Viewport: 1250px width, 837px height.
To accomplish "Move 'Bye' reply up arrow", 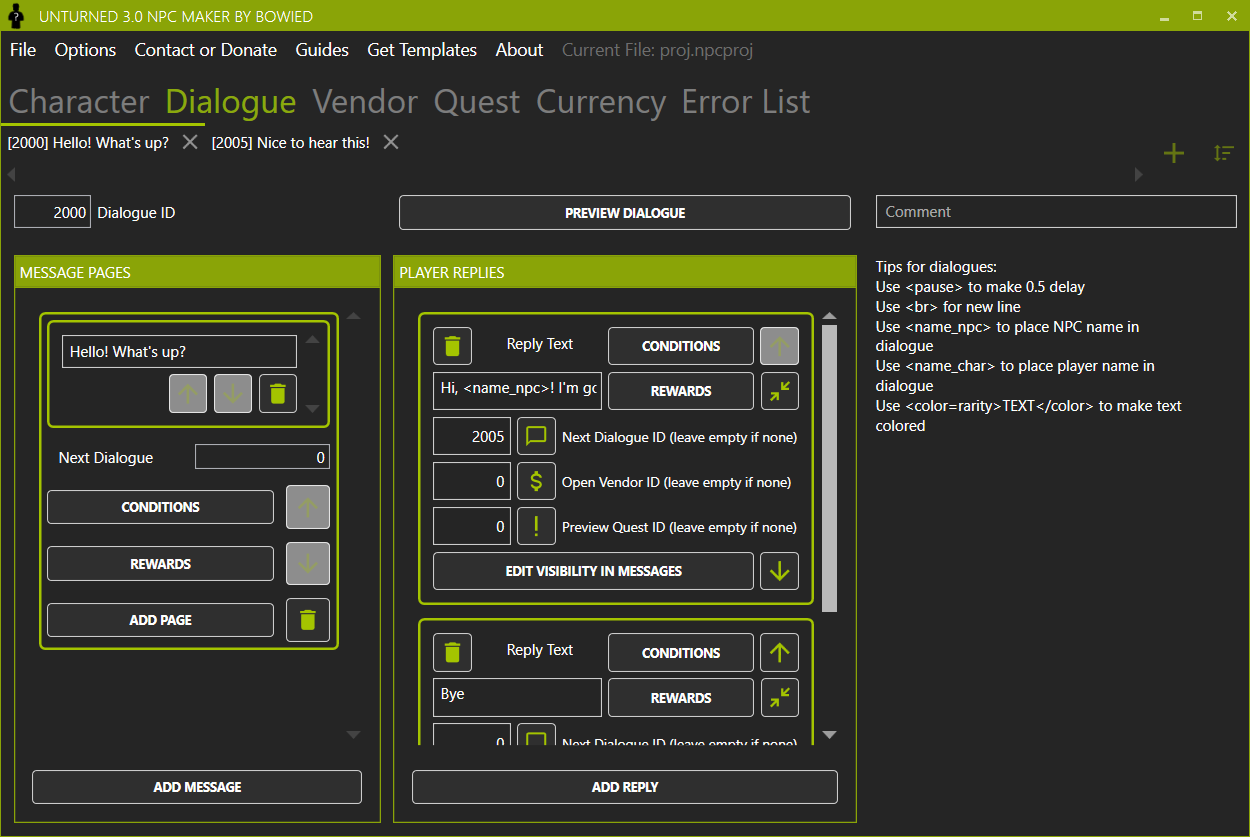I will tap(780, 652).
